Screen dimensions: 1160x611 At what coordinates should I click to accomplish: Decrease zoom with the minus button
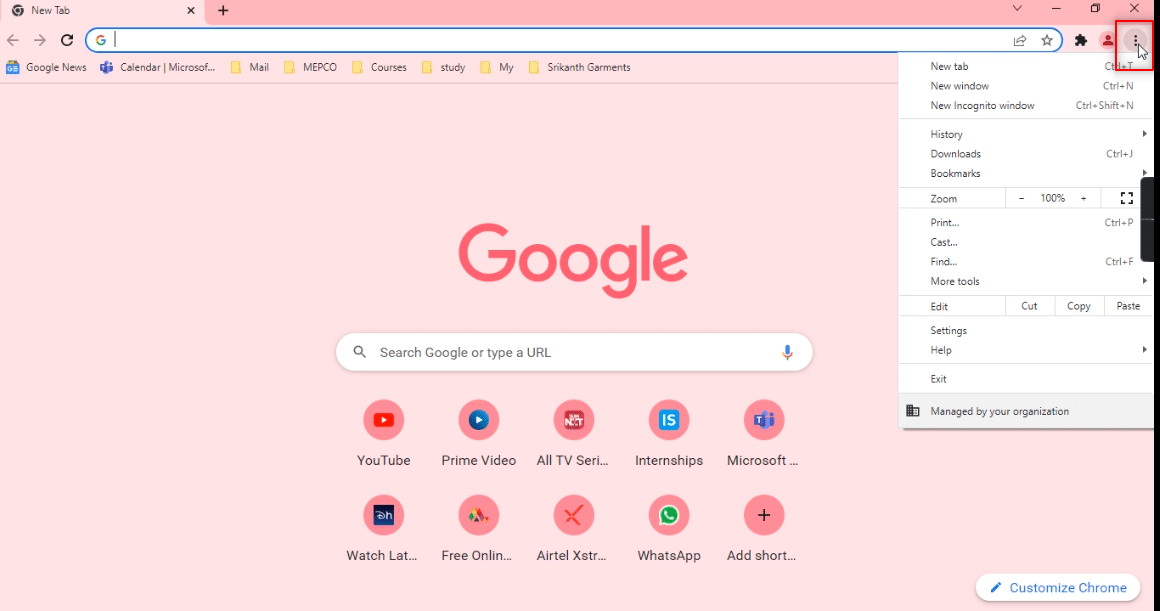(x=1022, y=198)
